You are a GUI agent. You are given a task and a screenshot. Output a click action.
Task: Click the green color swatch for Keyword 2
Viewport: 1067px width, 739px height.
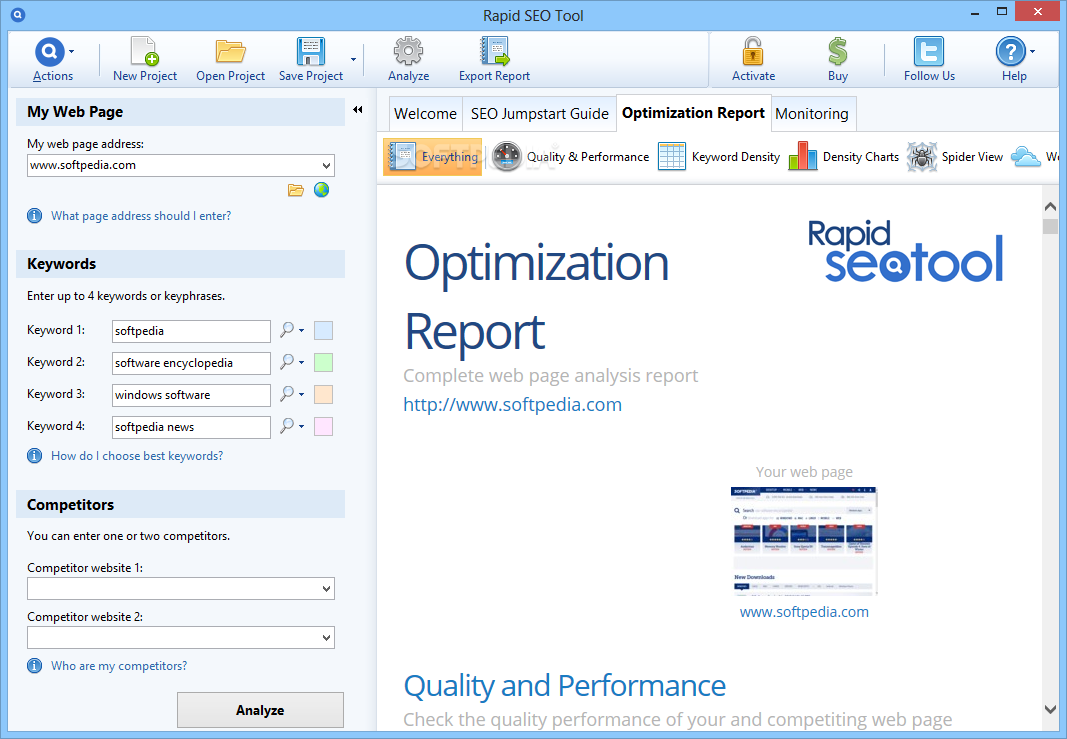(323, 363)
